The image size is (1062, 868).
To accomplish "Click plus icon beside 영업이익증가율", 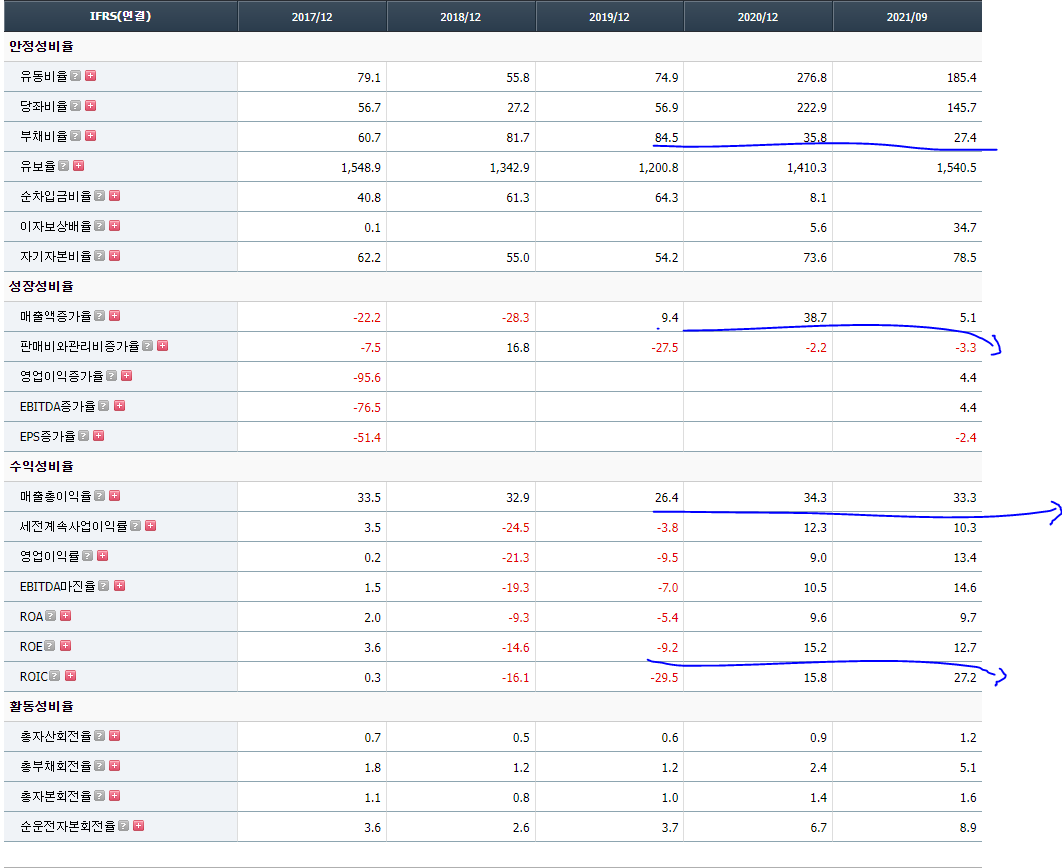I will [127, 375].
